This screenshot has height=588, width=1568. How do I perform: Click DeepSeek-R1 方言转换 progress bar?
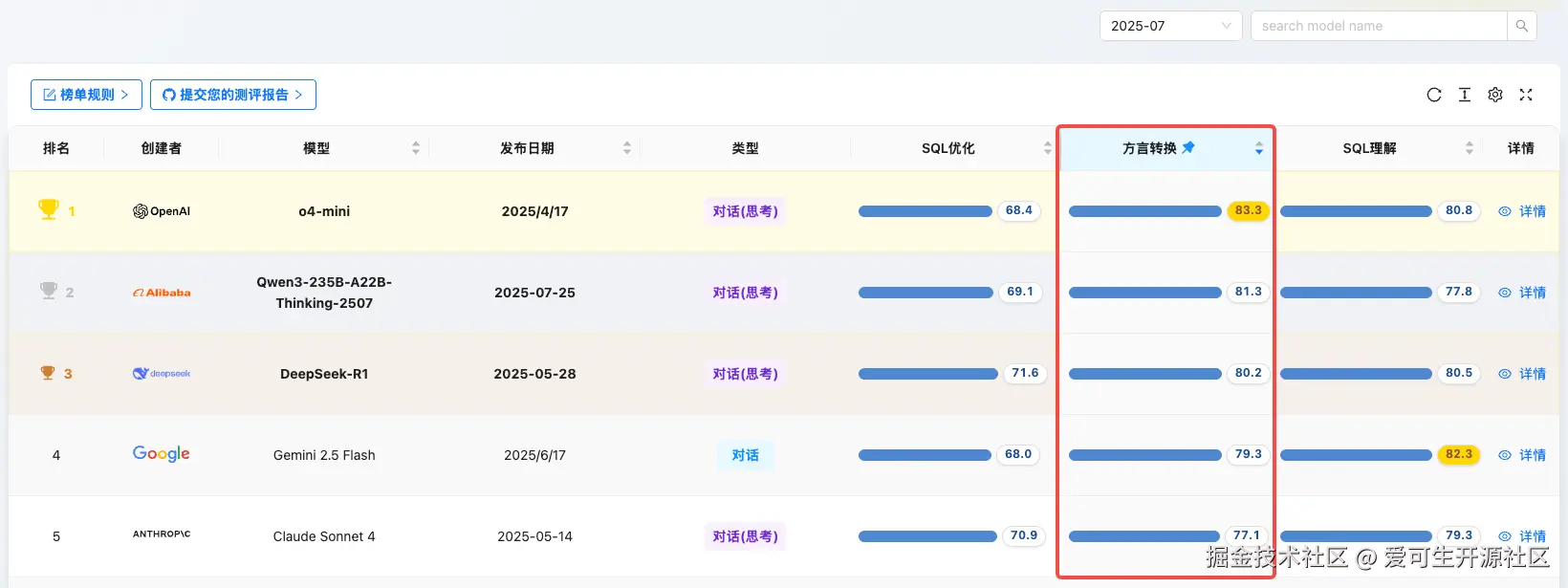tap(1145, 374)
